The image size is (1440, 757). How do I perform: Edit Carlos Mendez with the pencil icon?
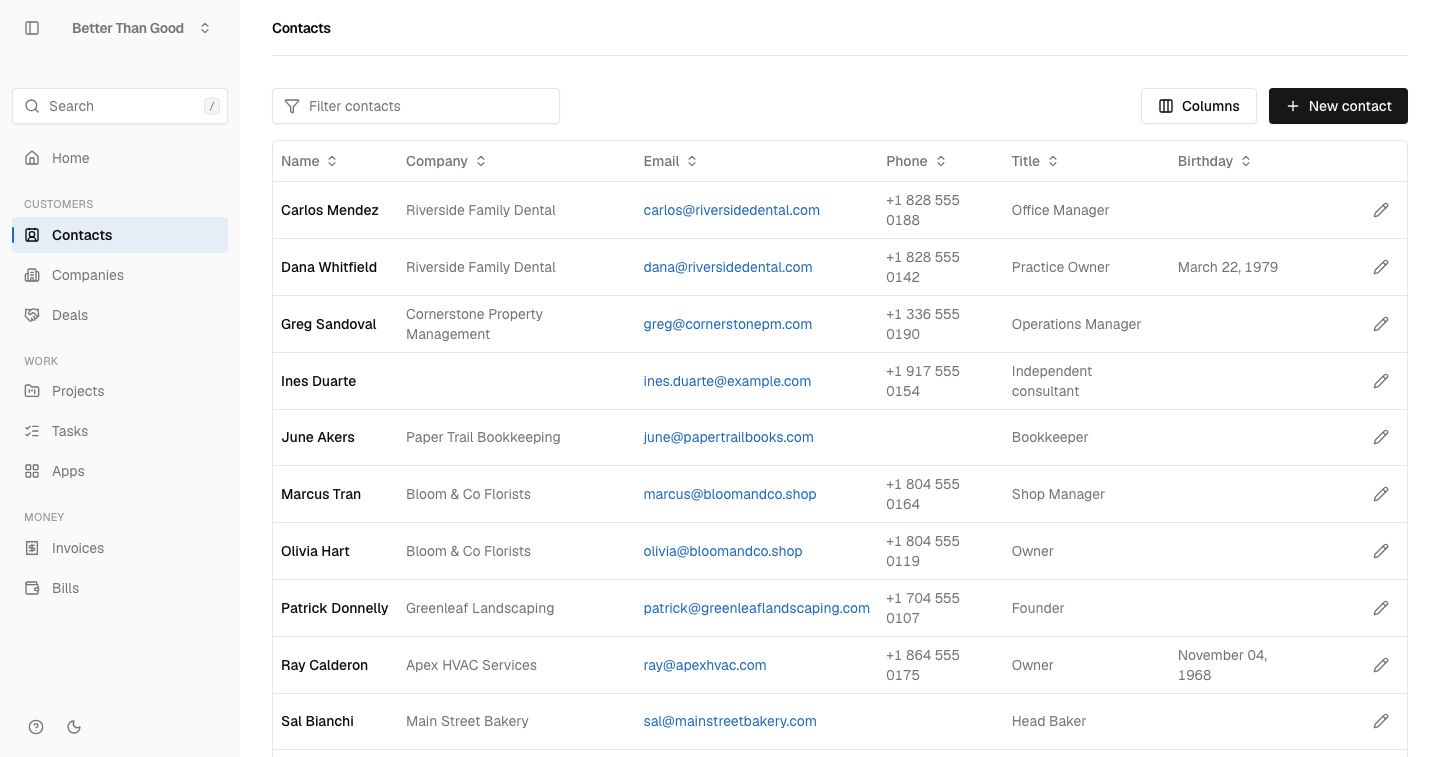click(x=1381, y=210)
